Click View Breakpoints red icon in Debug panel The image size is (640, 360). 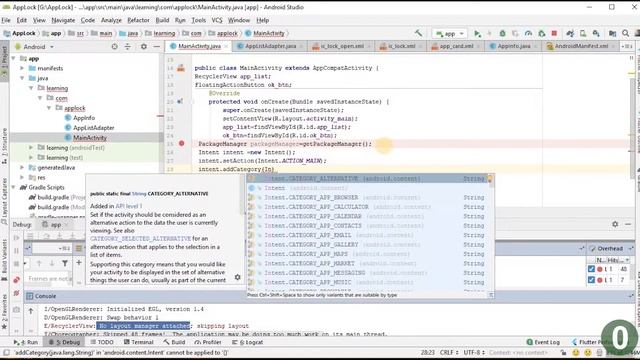click(x=16, y=280)
